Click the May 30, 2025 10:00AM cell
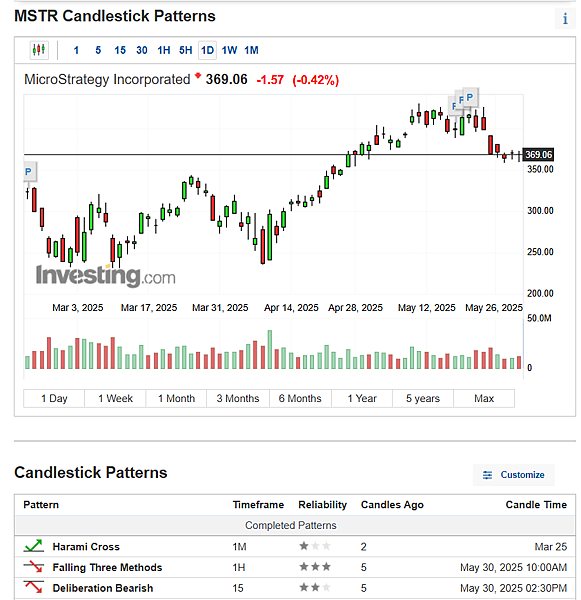 click(x=513, y=567)
